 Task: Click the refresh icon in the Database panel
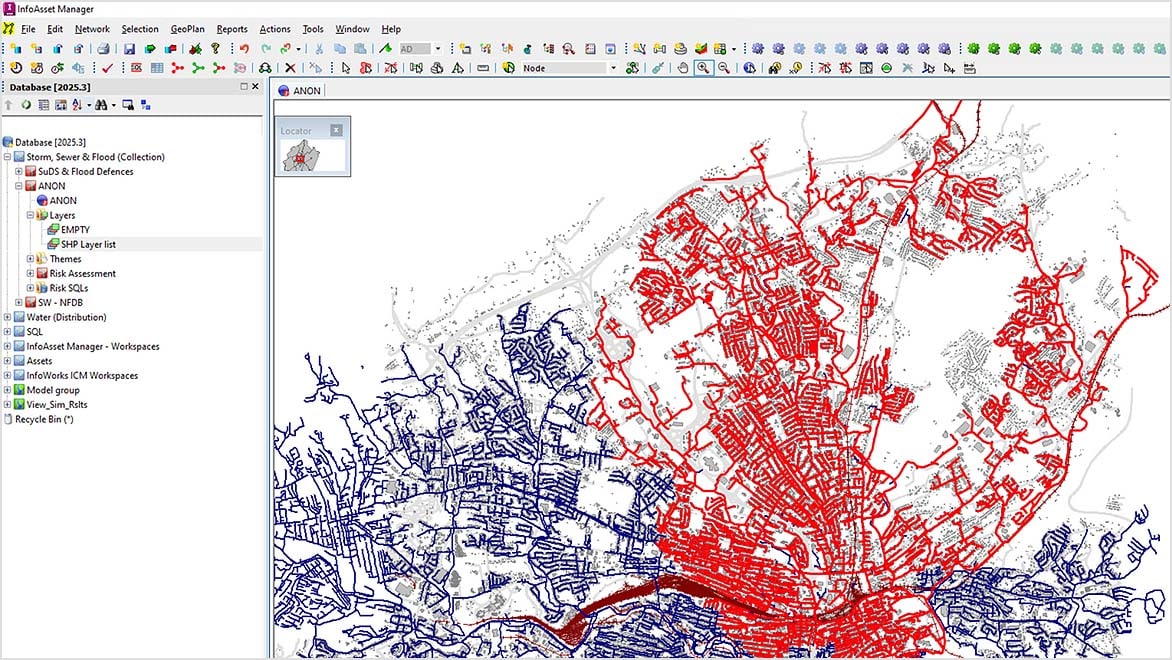click(x=26, y=102)
